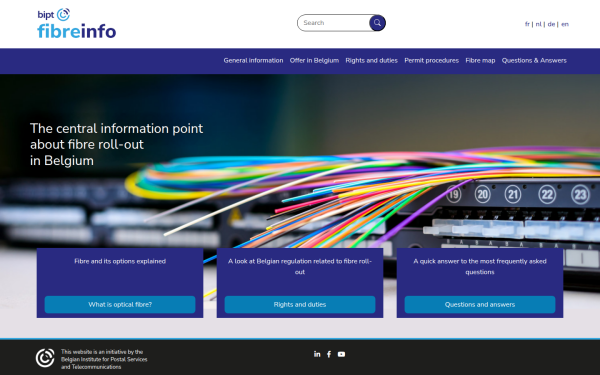The width and height of the screenshot is (600, 375).
Task: Switch language to Dutch (nl)
Action: click(538, 24)
